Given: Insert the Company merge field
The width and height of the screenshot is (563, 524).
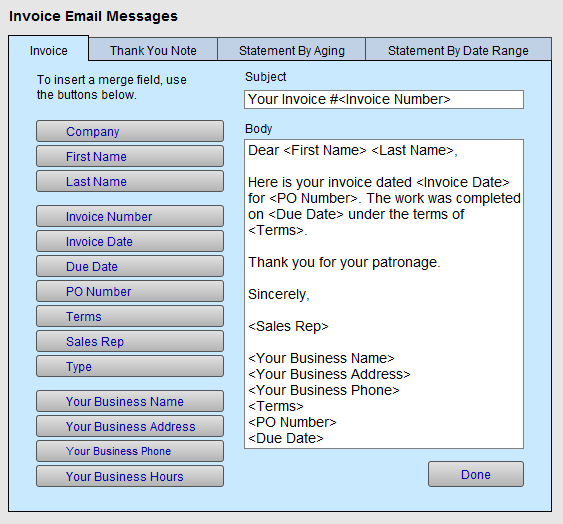Looking at the screenshot, I should click(130, 131).
